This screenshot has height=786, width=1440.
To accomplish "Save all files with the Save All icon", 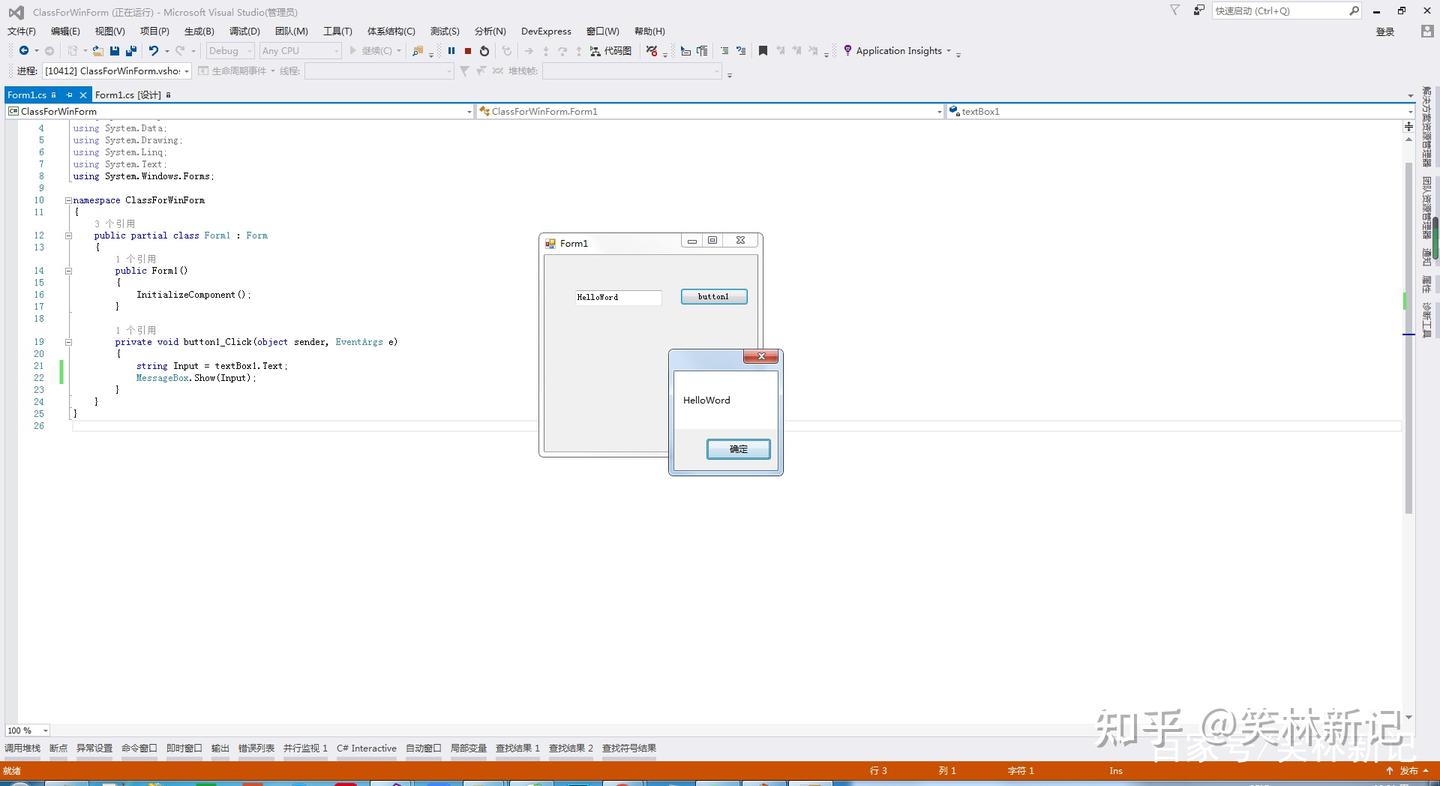I will coord(131,51).
